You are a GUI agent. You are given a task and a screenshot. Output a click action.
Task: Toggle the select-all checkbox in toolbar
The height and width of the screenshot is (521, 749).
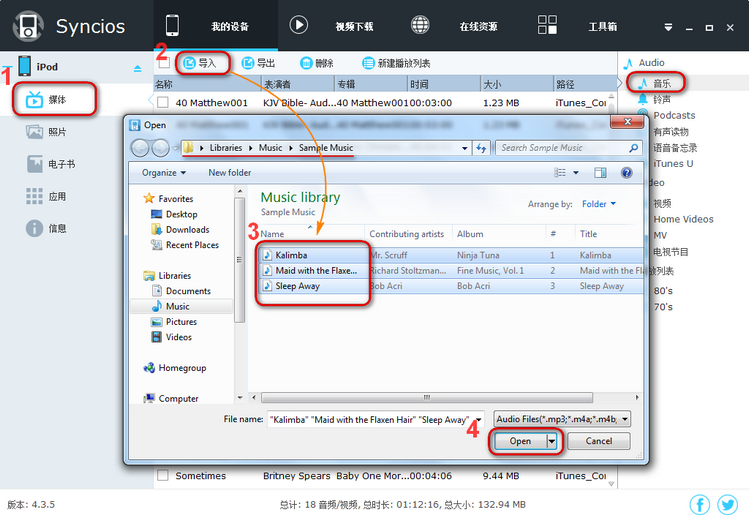164,63
